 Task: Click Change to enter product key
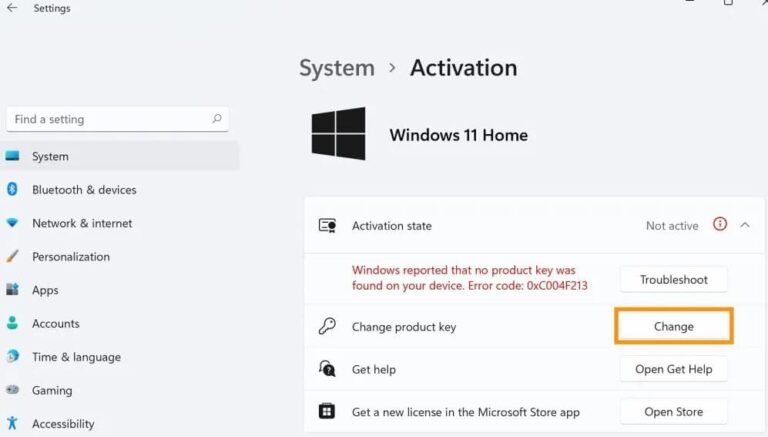click(x=673, y=326)
